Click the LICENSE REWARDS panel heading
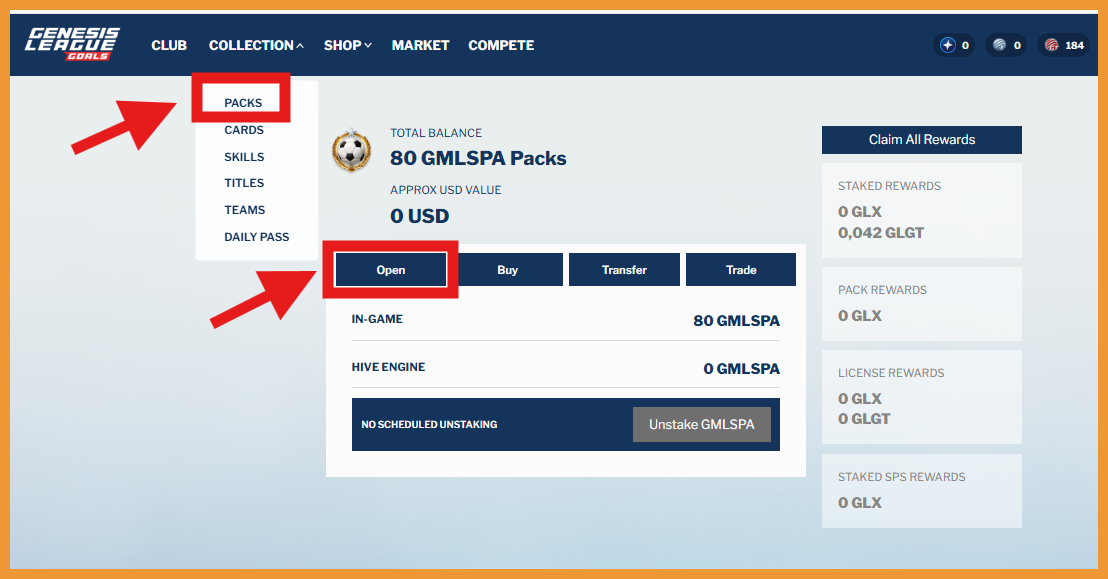Viewport: 1108px width, 579px height. pyautogui.click(x=891, y=373)
